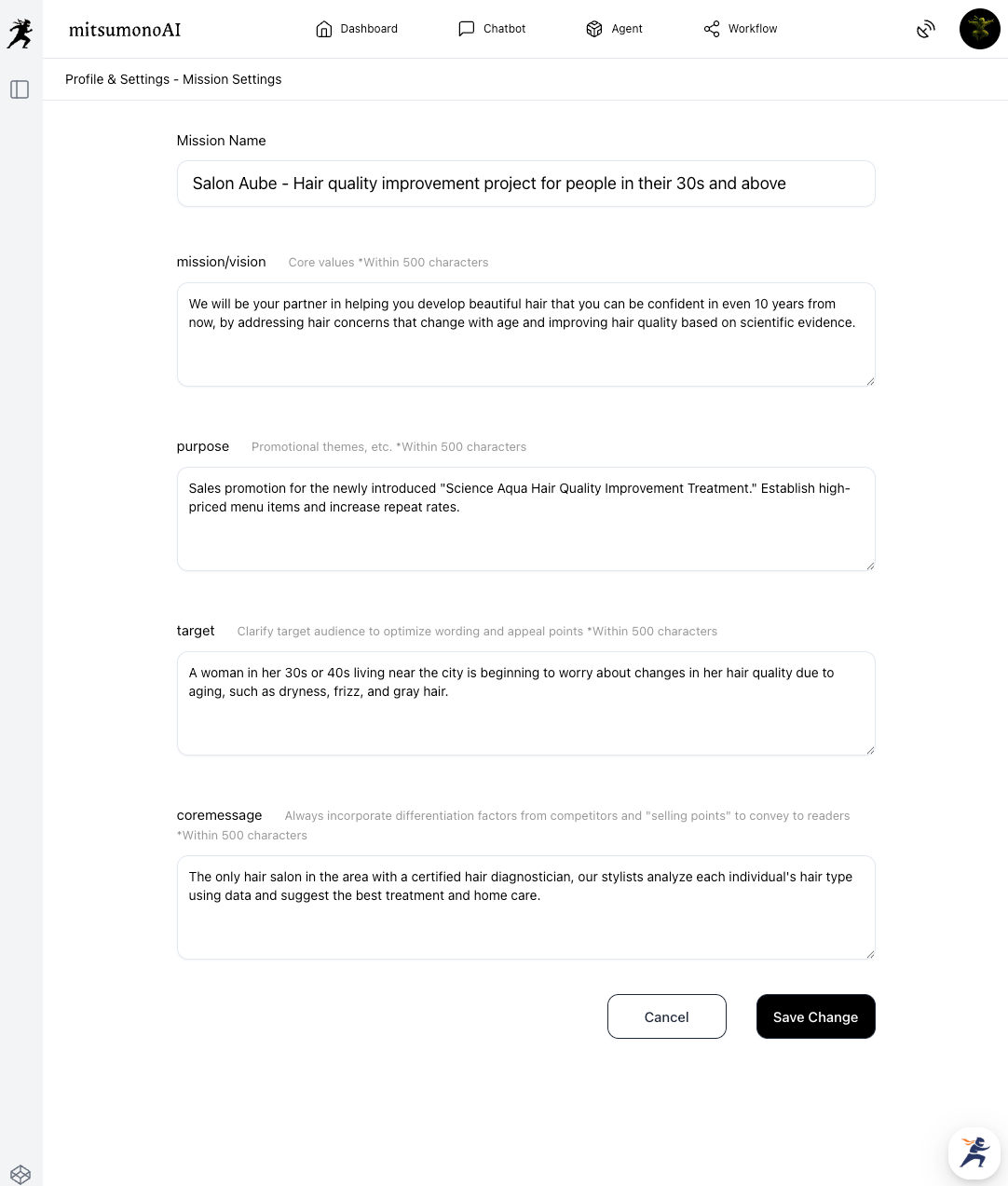Image resolution: width=1008 pixels, height=1186 pixels.
Task: Click the codepen-style icon at bottom left
Action: 20,1174
